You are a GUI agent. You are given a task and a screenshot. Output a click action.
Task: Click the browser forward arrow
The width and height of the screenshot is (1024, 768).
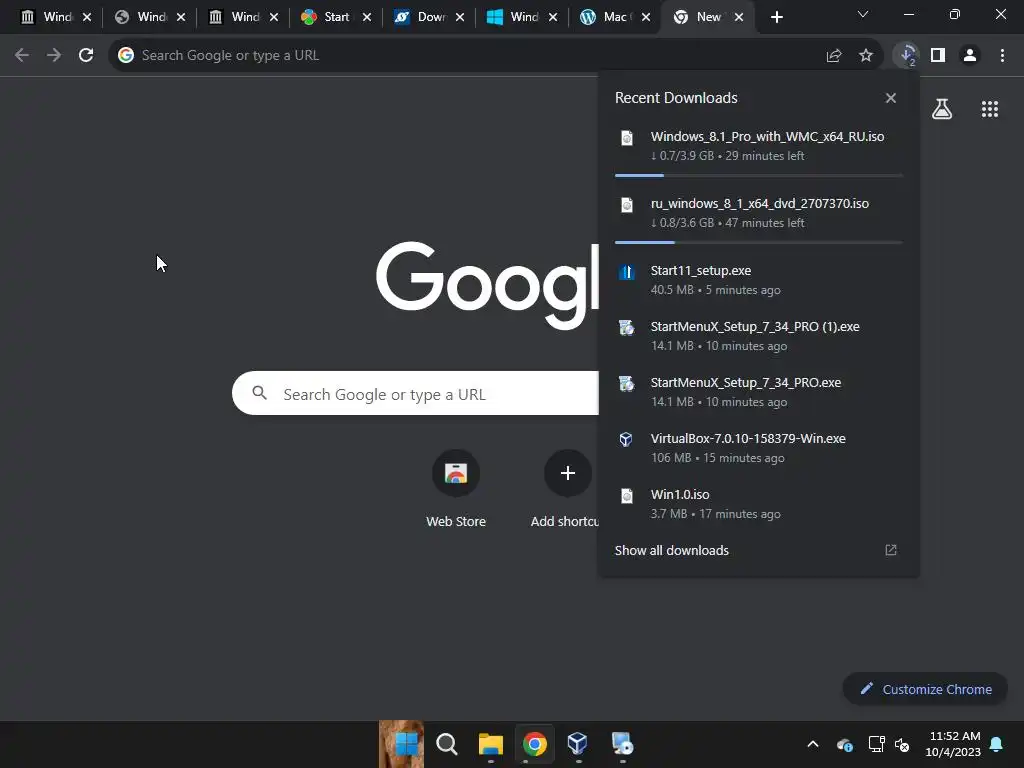54,56
